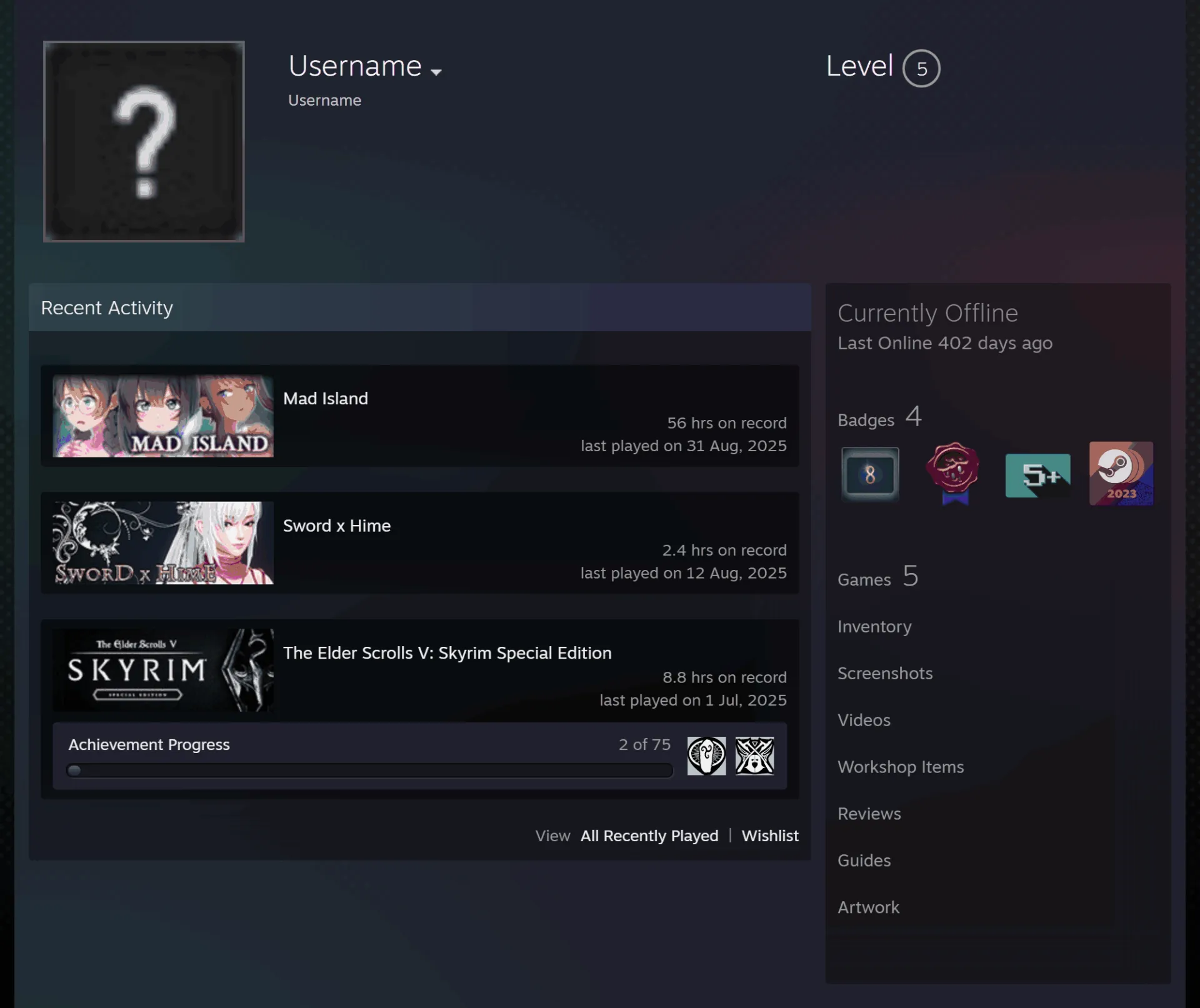Go to Inventory
The width and height of the screenshot is (1200, 1008).
(x=874, y=627)
